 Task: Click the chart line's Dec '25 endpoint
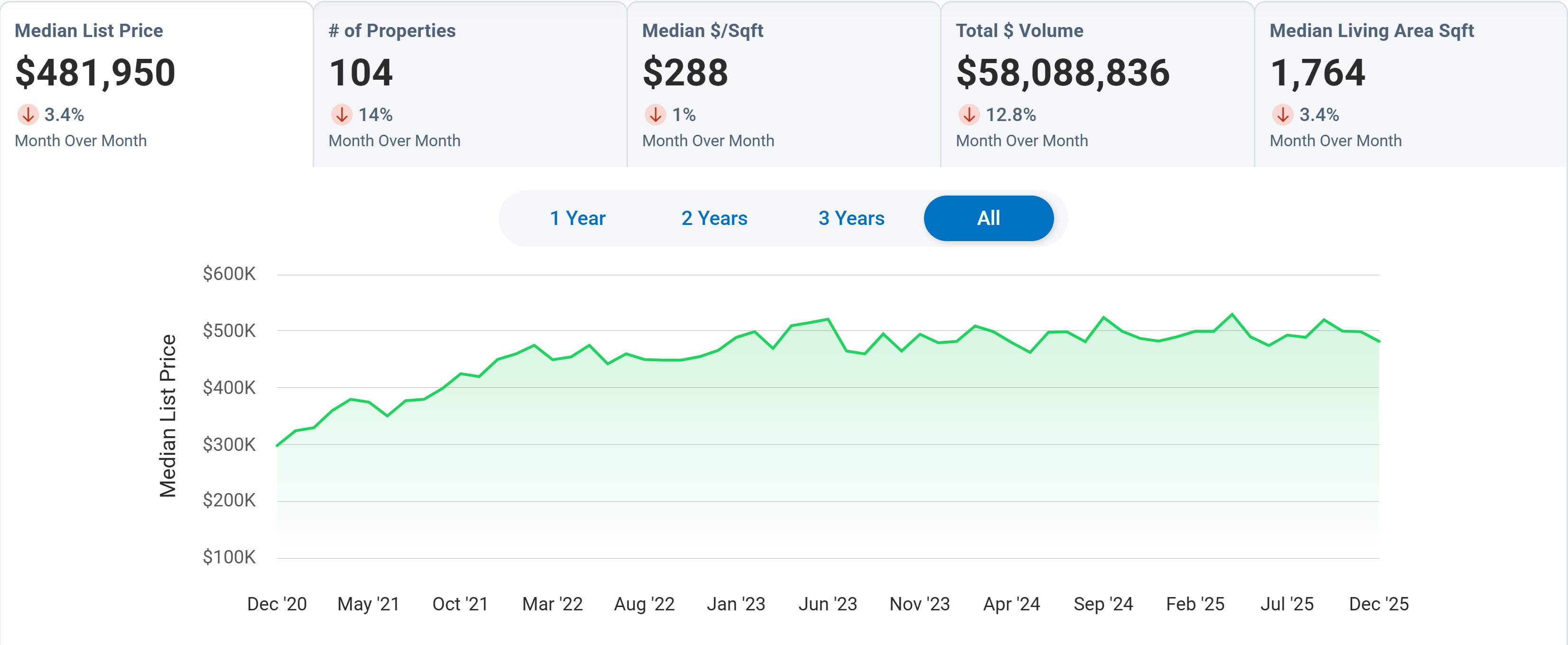1378,341
